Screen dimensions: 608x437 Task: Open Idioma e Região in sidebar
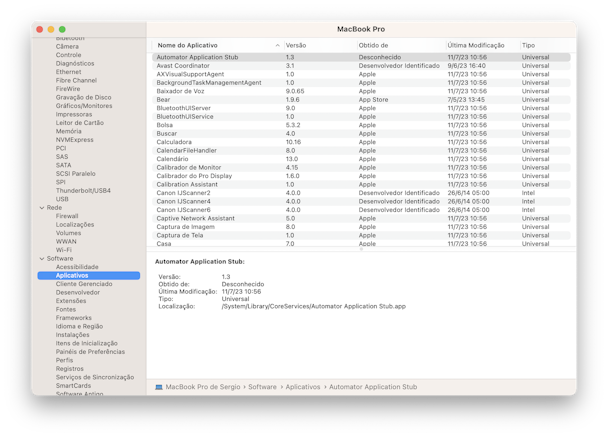coord(79,326)
